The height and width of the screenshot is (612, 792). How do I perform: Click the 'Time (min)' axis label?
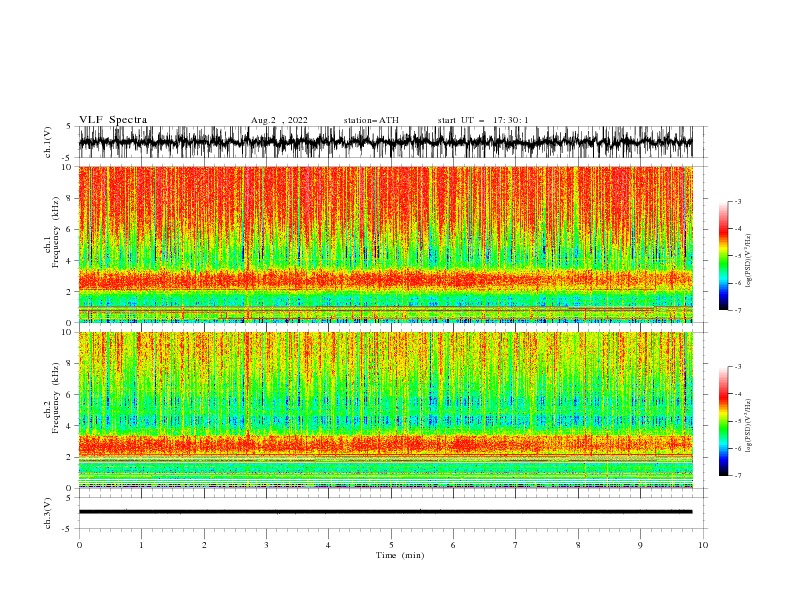(400, 555)
